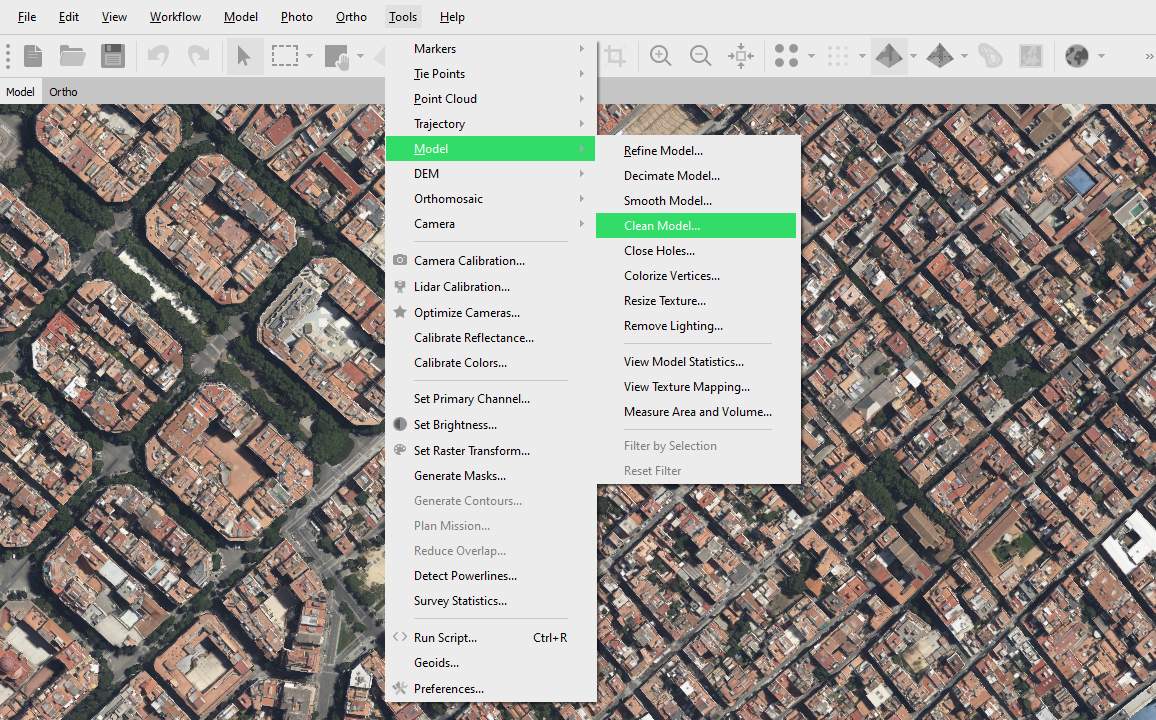Screen dimensions: 1156x720
Task: Open dropdown arrow next to Rectangle Selection
Action: pyautogui.click(x=310, y=56)
